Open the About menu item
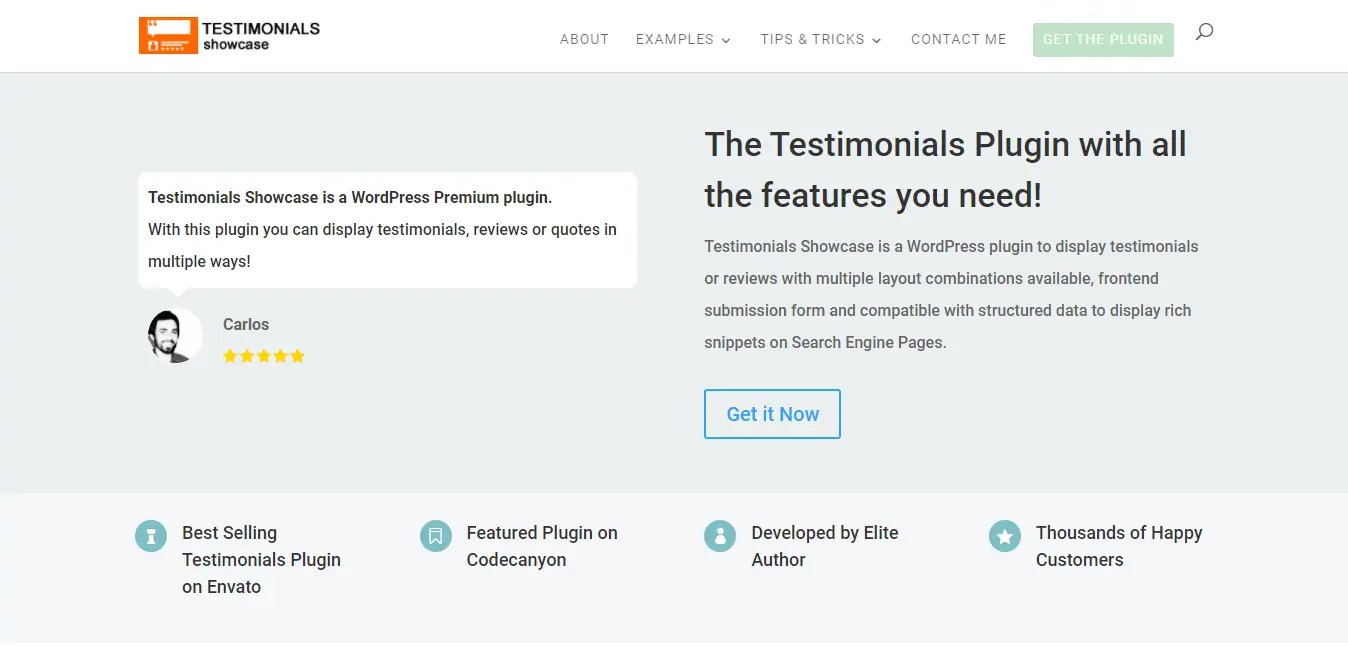This screenshot has width=1348, height=646. click(584, 40)
